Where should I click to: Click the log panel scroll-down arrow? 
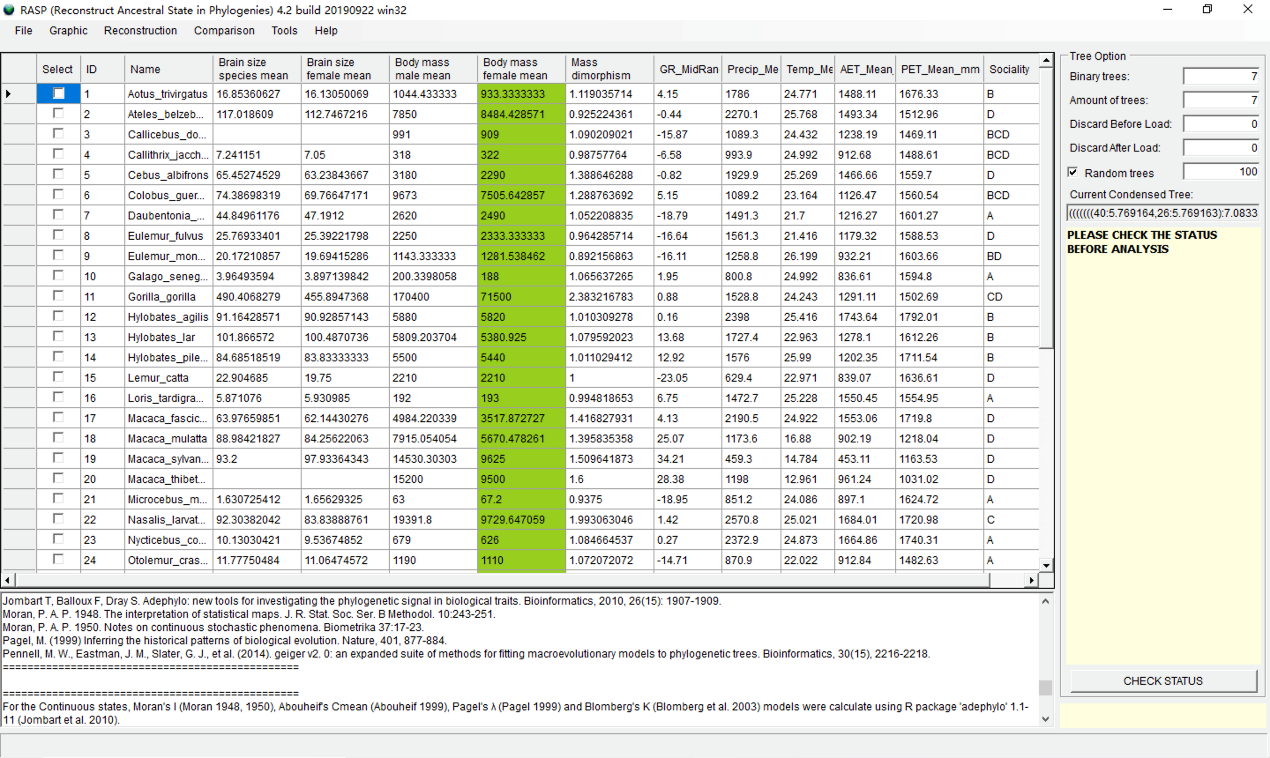click(x=1046, y=719)
